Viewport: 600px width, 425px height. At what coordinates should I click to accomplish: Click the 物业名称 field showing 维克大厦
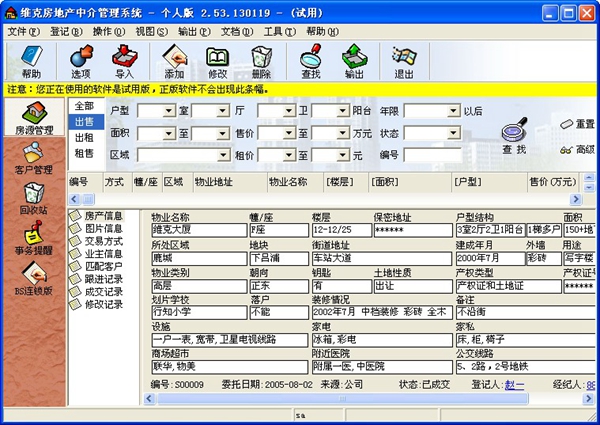(199, 230)
